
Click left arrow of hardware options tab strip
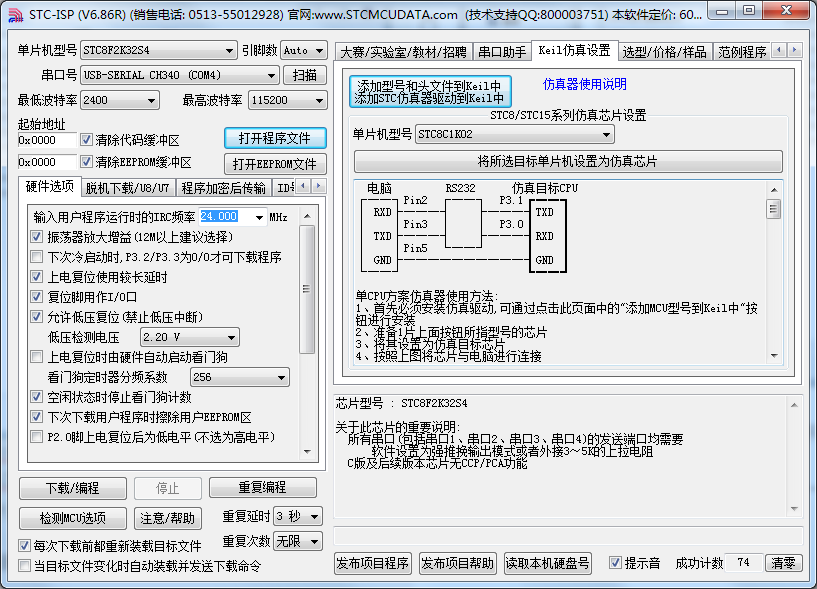[304, 186]
